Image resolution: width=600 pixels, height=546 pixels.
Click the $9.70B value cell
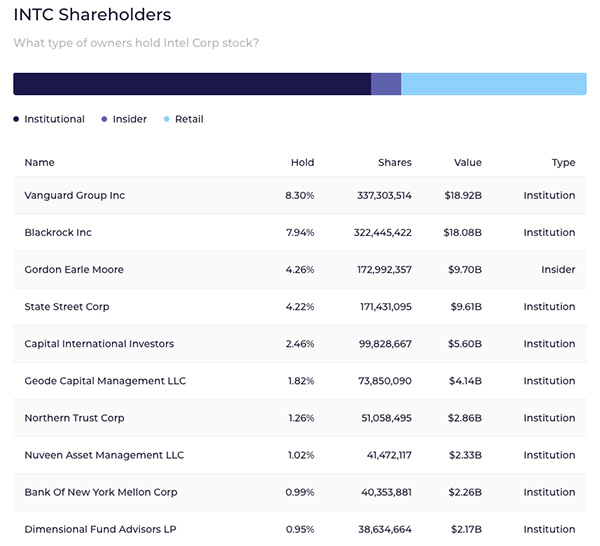pyautogui.click(x=465, y=270)
